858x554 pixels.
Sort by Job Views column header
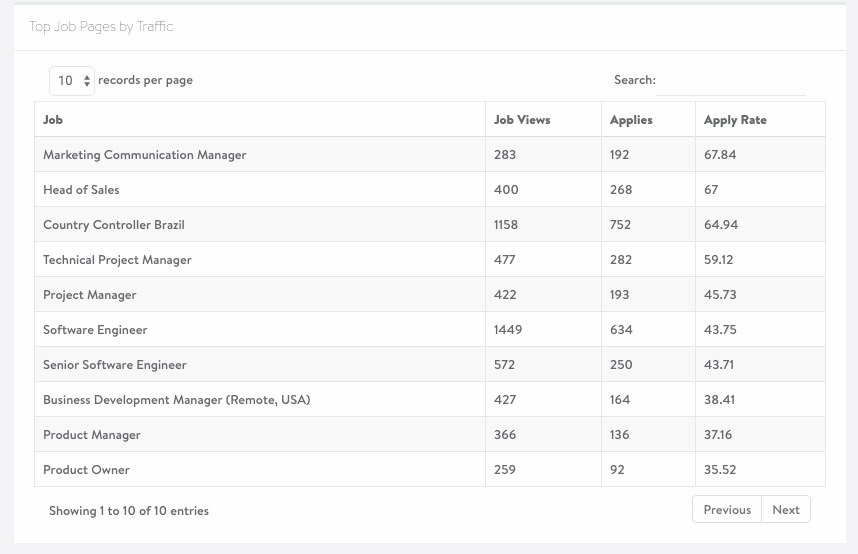click(543, 119)
